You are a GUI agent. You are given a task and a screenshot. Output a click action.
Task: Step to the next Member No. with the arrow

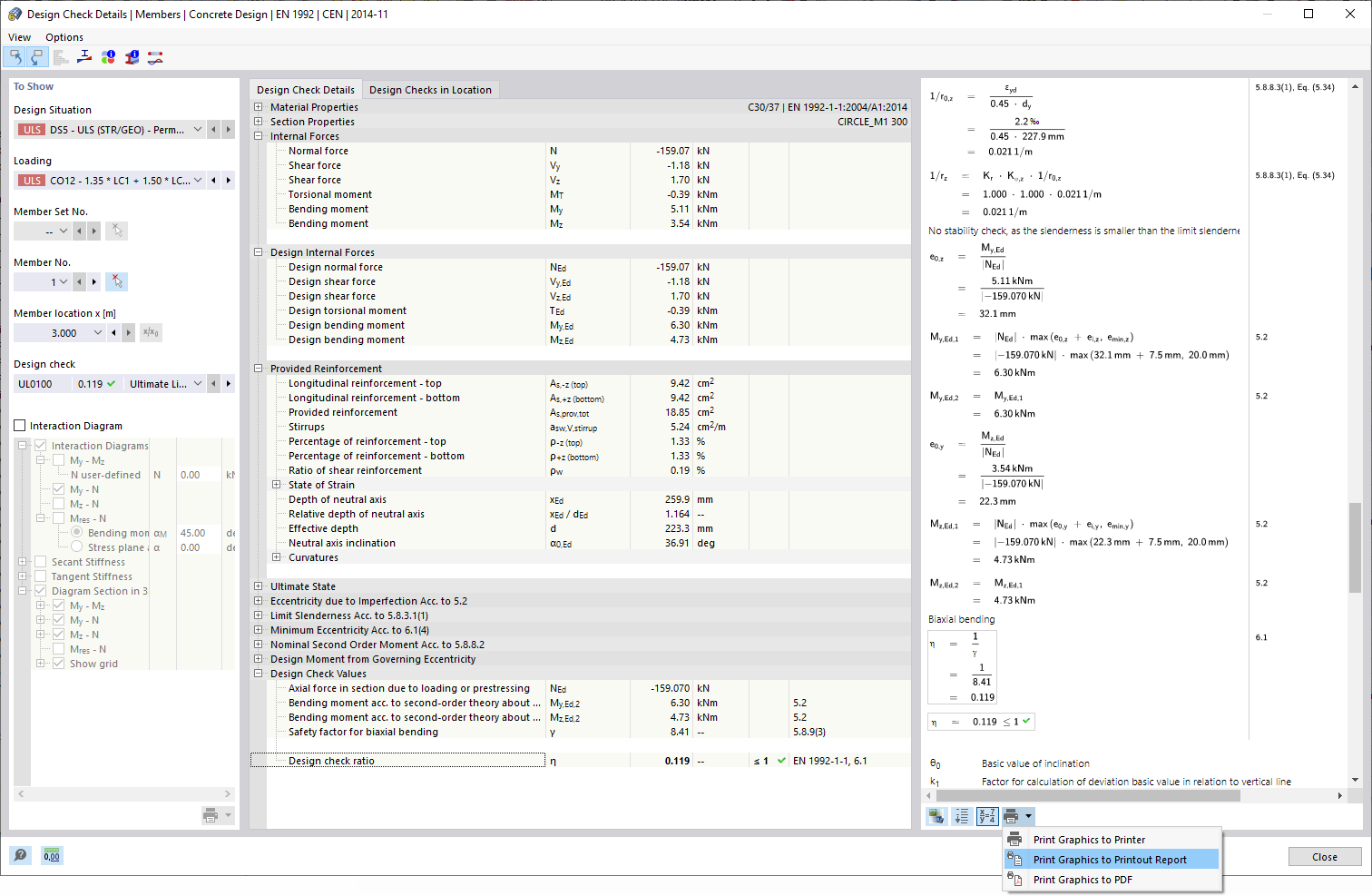click(x=93, y=281)
